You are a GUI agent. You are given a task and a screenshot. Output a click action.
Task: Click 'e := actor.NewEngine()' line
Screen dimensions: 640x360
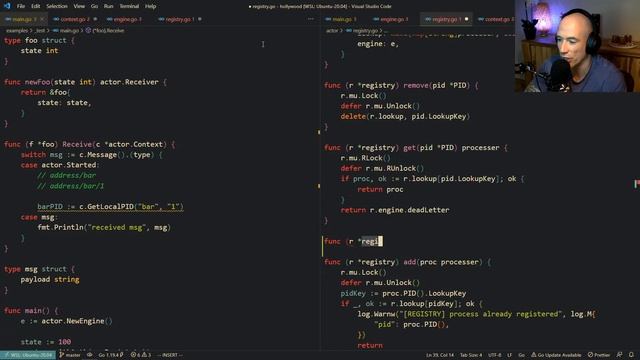[x=67, y=321]
